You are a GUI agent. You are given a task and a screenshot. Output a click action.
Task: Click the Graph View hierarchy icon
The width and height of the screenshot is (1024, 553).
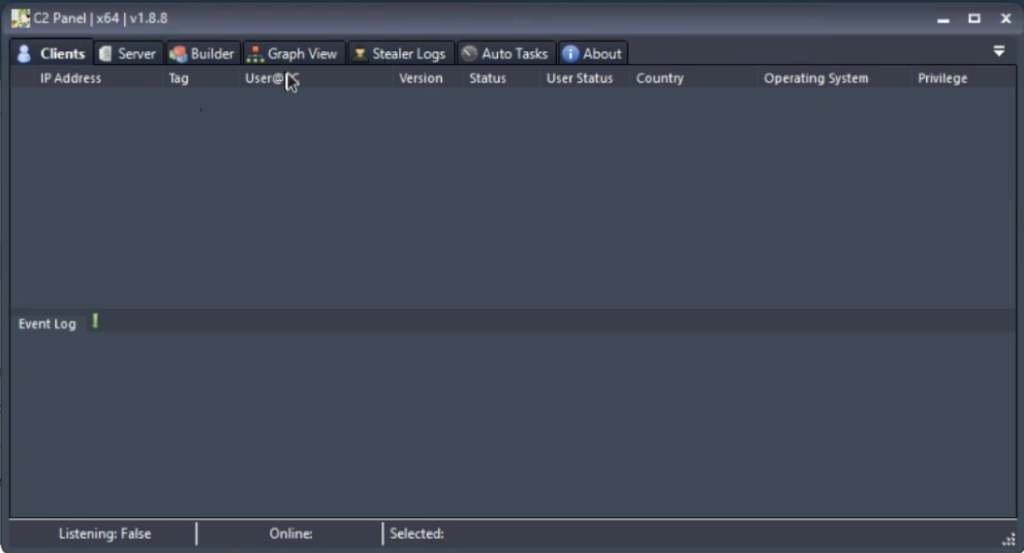point(255,54)
